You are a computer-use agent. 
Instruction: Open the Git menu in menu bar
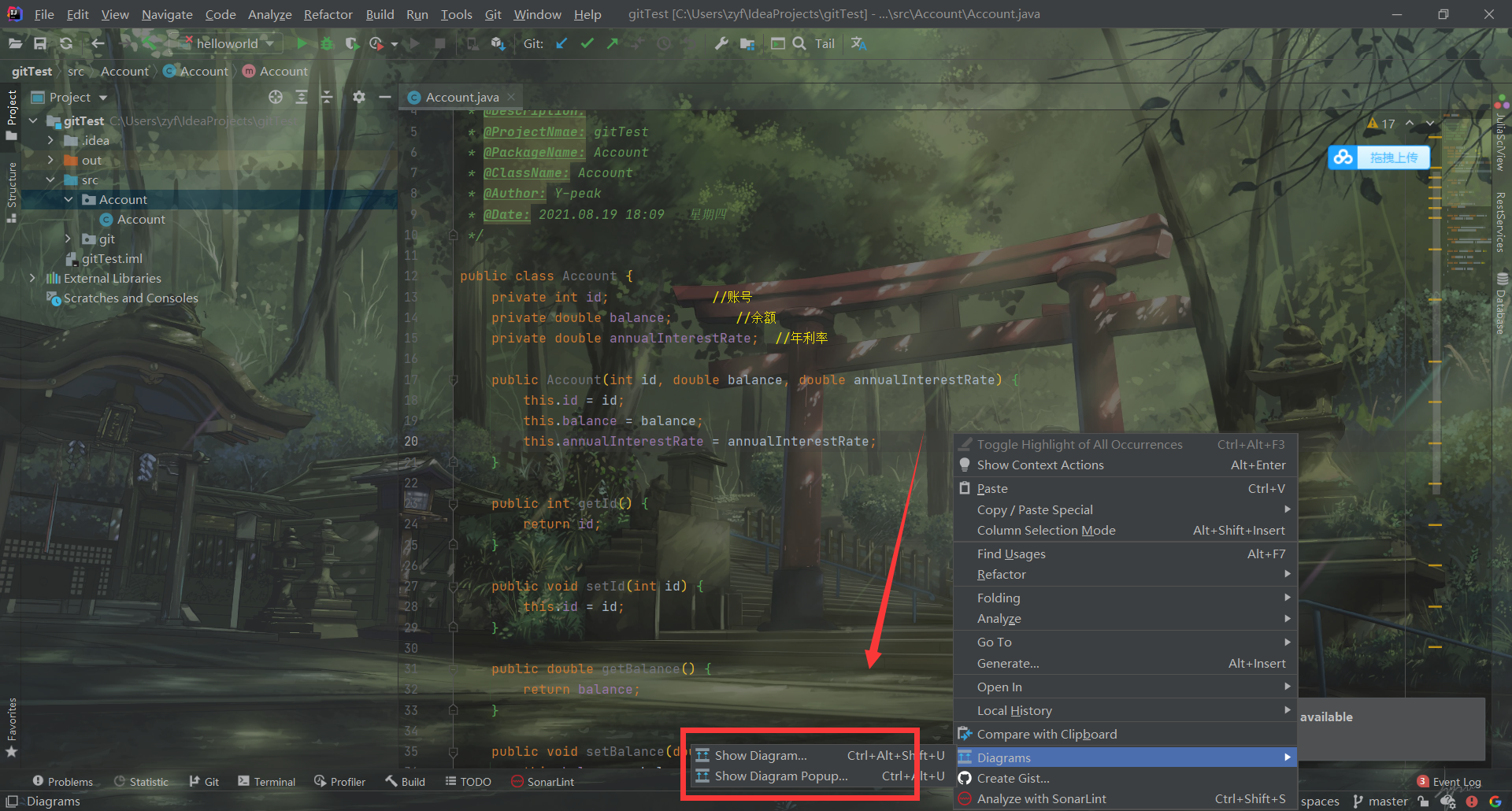tap(493, 14)
